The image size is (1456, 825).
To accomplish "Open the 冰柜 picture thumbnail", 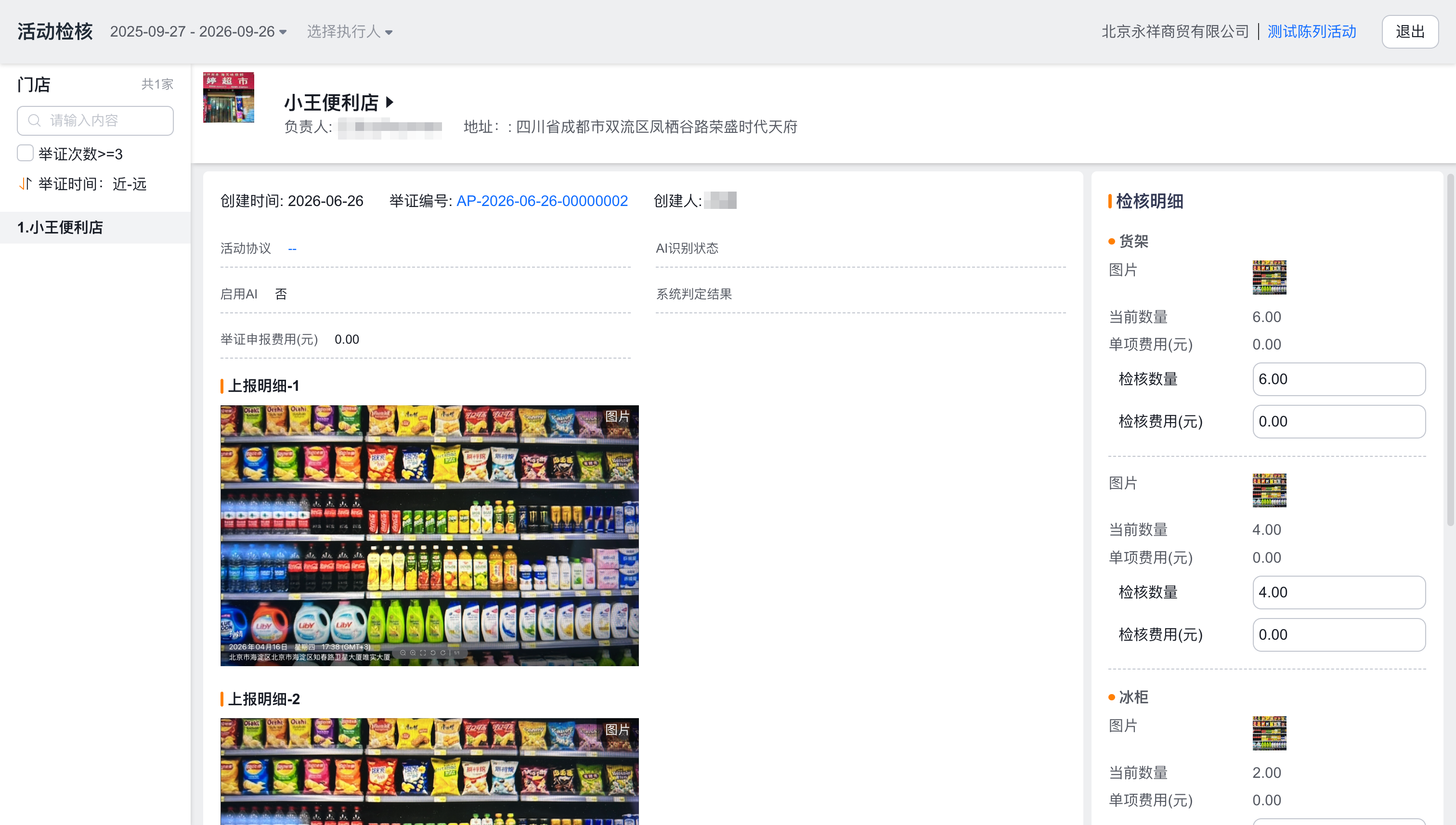I will point(1269,733).
